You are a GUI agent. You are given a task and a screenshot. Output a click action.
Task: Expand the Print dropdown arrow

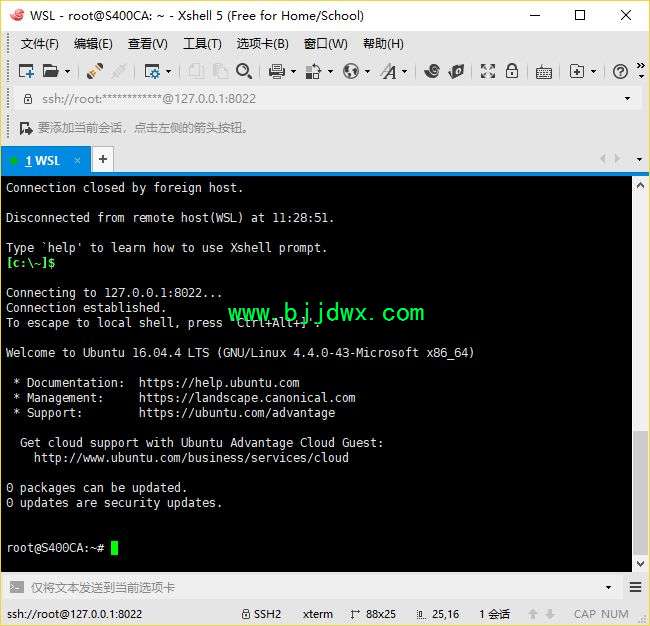click(x=293, y=72)
